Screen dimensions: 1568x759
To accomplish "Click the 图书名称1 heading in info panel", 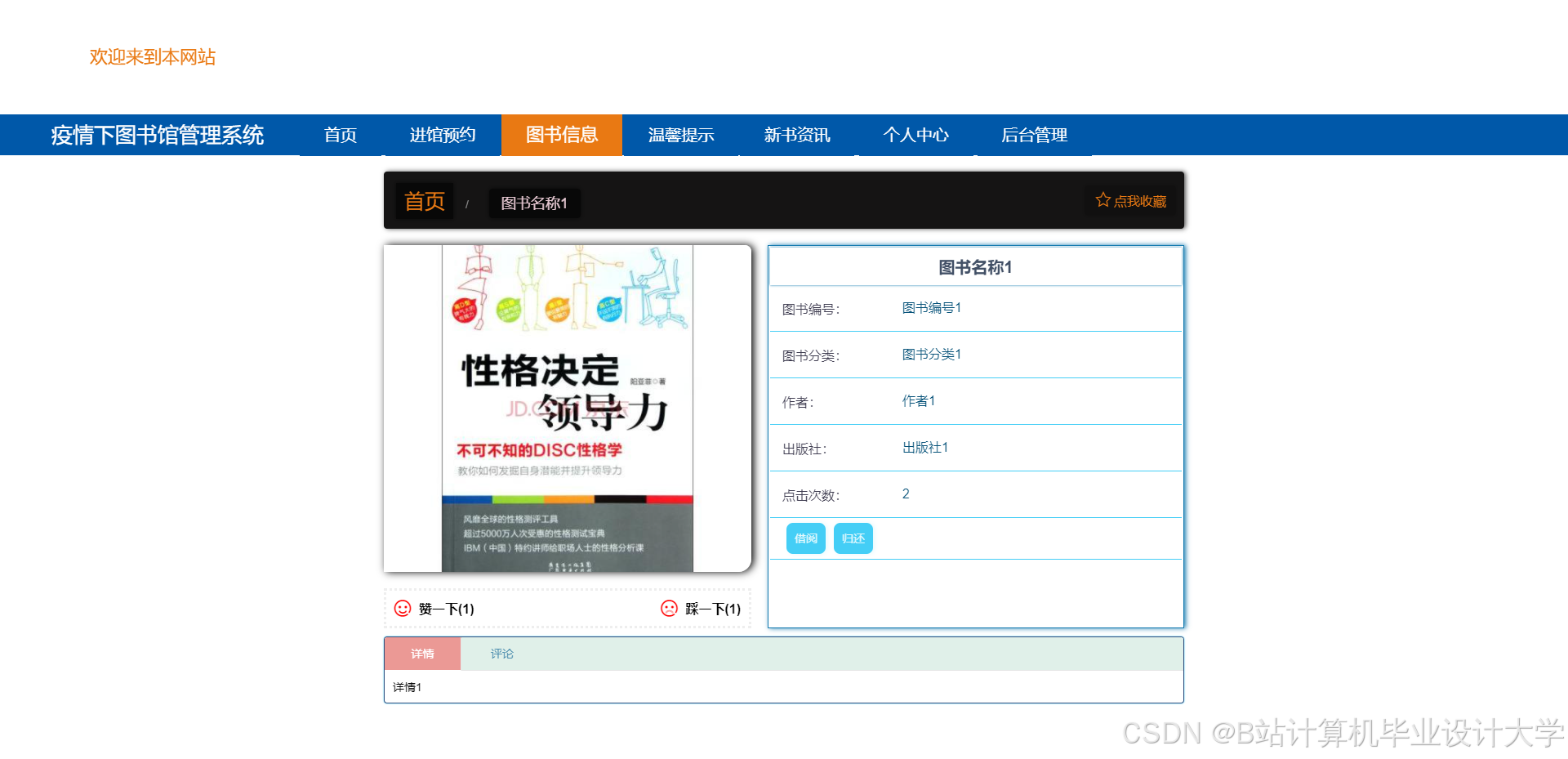I will point(975,267).
